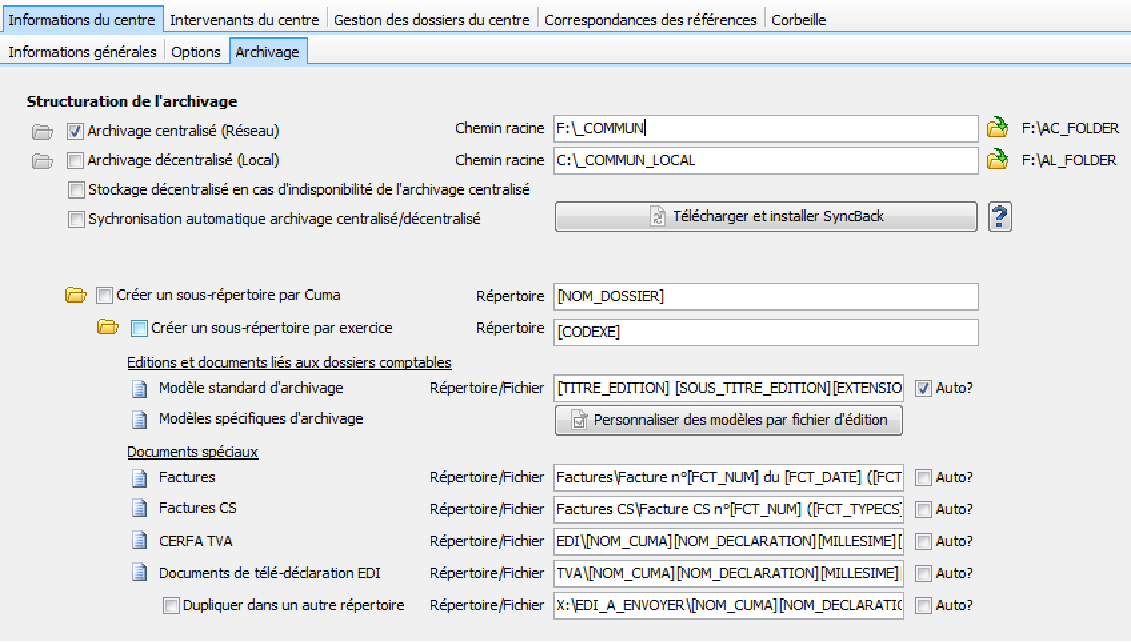Click the document icon beside CERFA TVA
This screenshot has width=1131, height=642.
pos(139,541)
